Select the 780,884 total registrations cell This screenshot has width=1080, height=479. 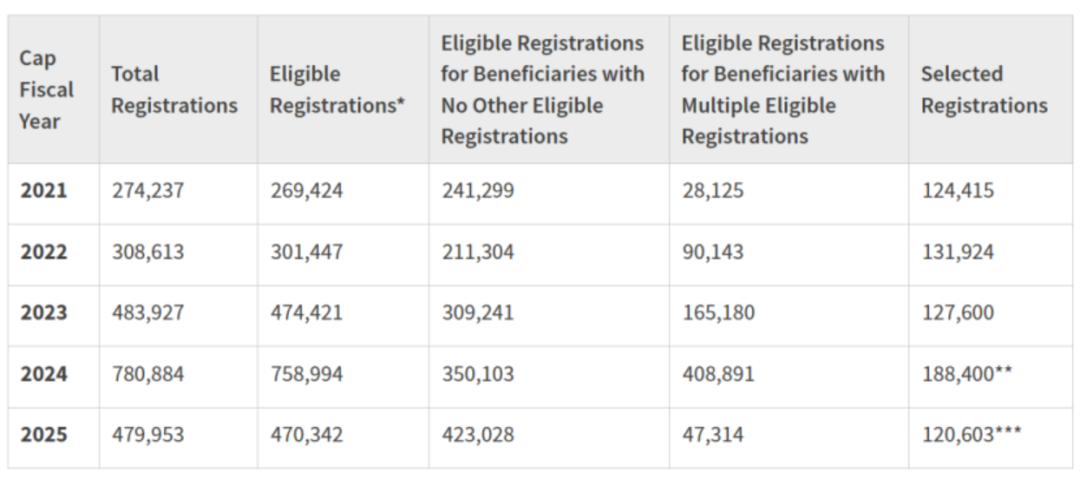pyautogui.click(x=148, y=374)
